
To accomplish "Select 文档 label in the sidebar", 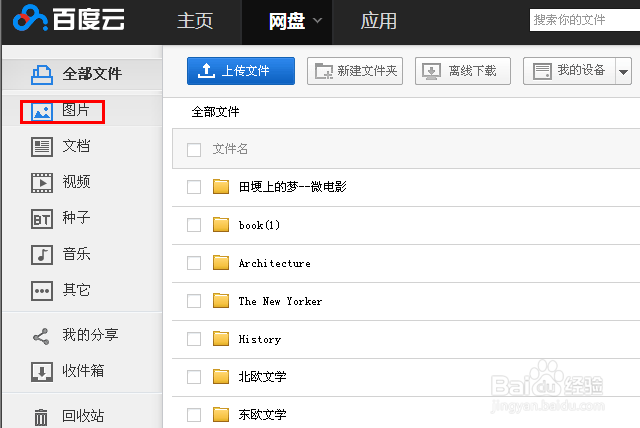I will [76, 146].
